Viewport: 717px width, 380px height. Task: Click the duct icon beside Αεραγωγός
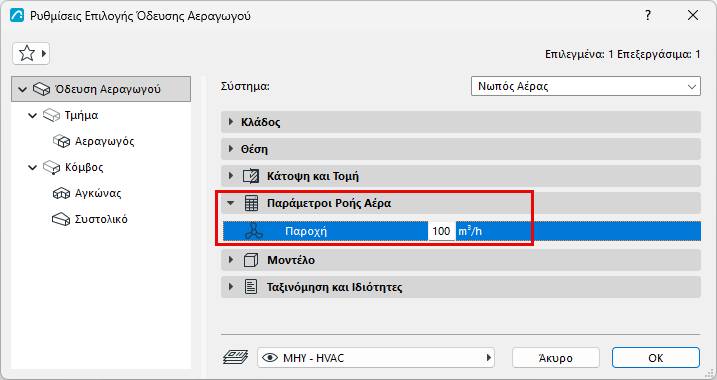[61, 141]
